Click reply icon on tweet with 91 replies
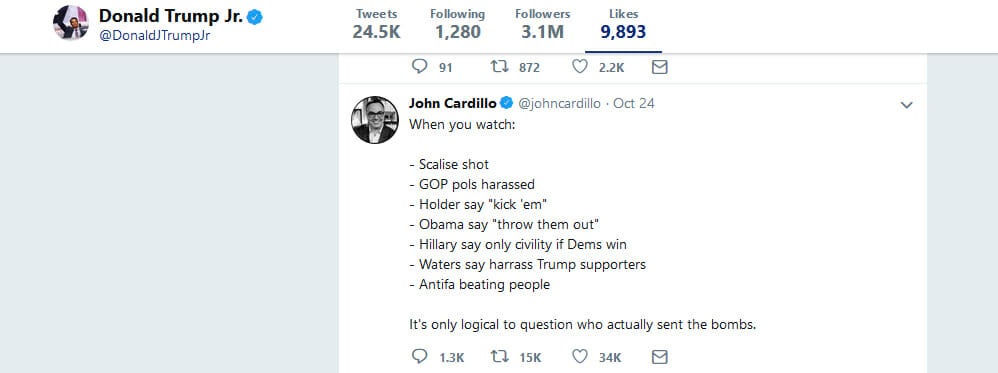 (x=419, y=66)
